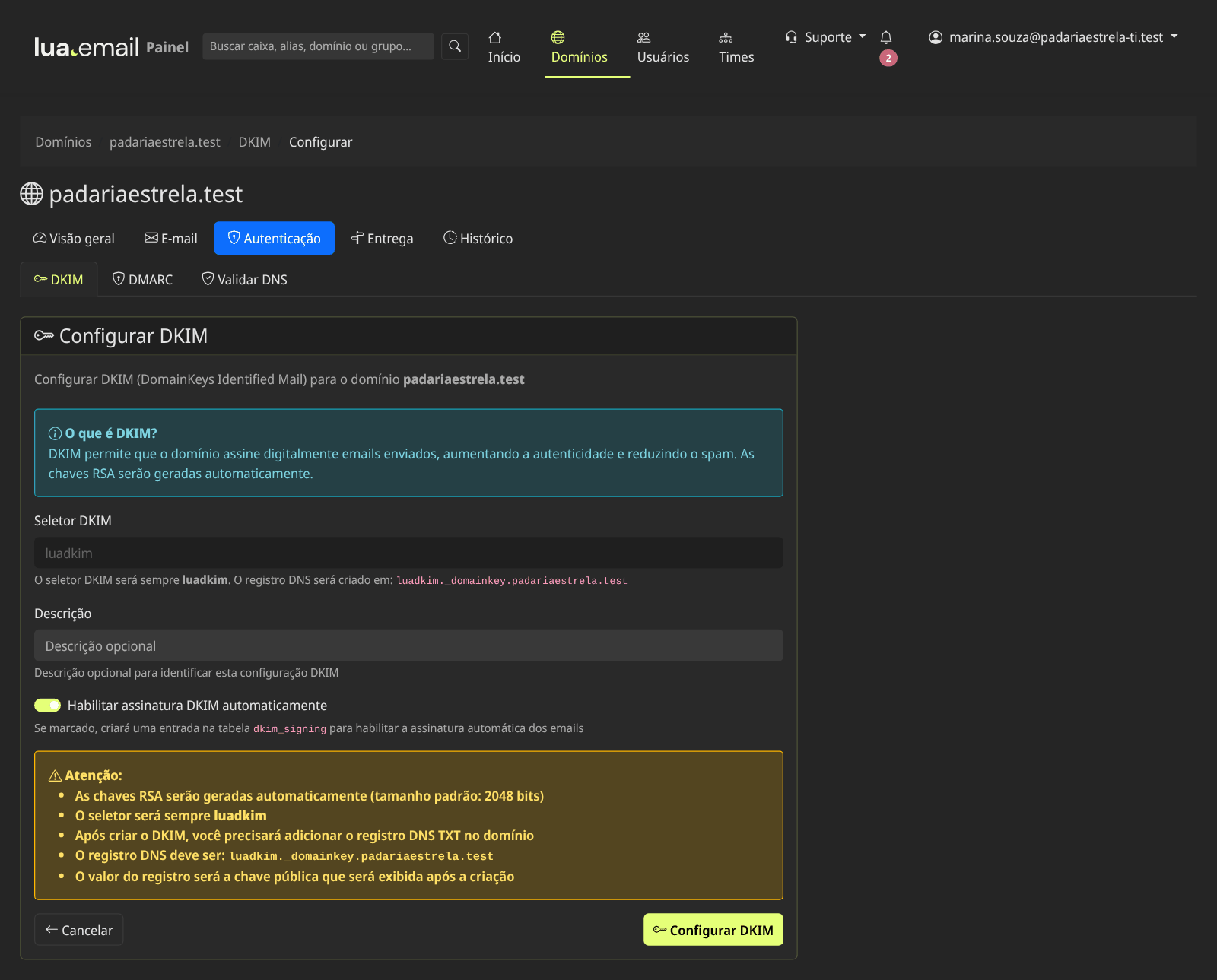Click the search magnifier icon button
Viewport: 1217px width, 980px height.
pos(455,46)
